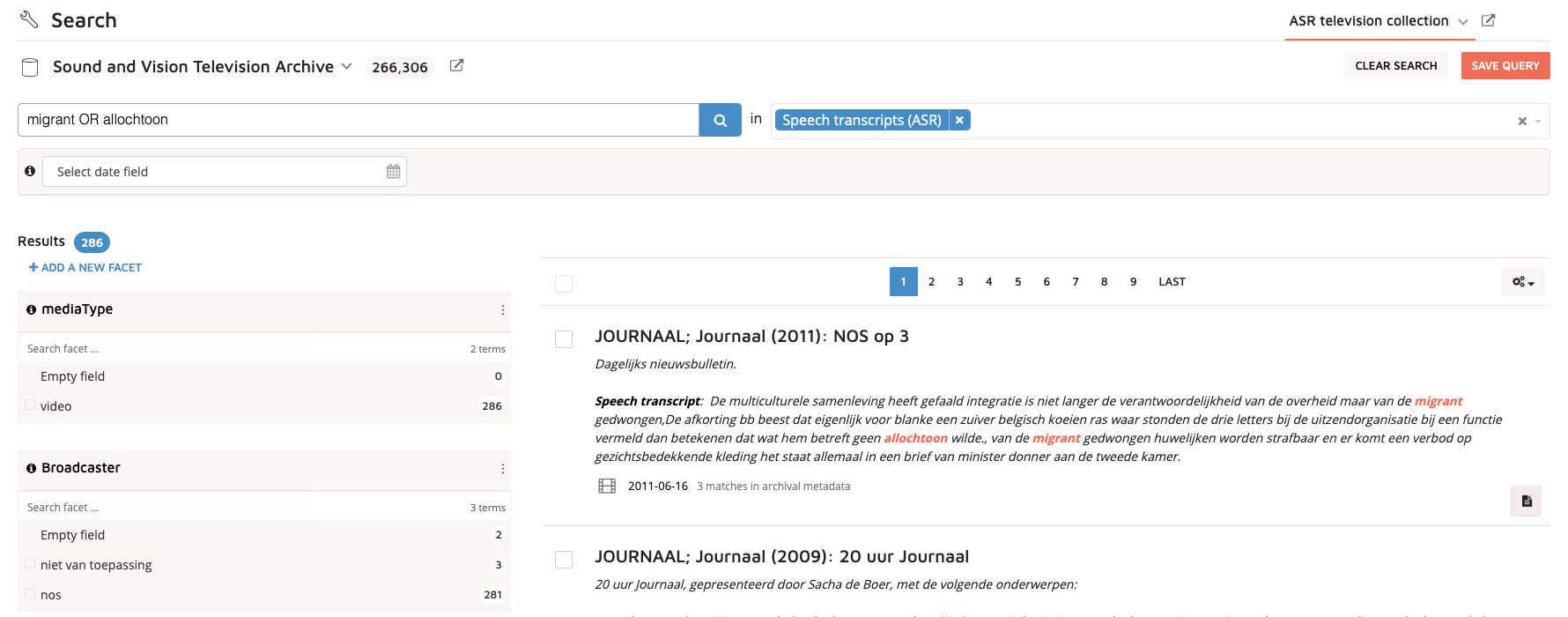The image size is (1568, 617).
Task: Click the SAVE QUERY button
Action: point(1505,66)
